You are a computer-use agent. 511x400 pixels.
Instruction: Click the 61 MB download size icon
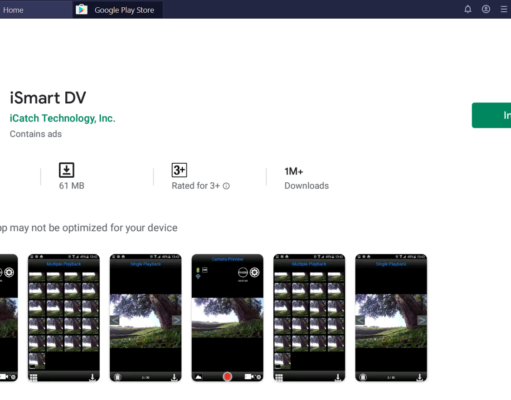(x=66, y=170)
